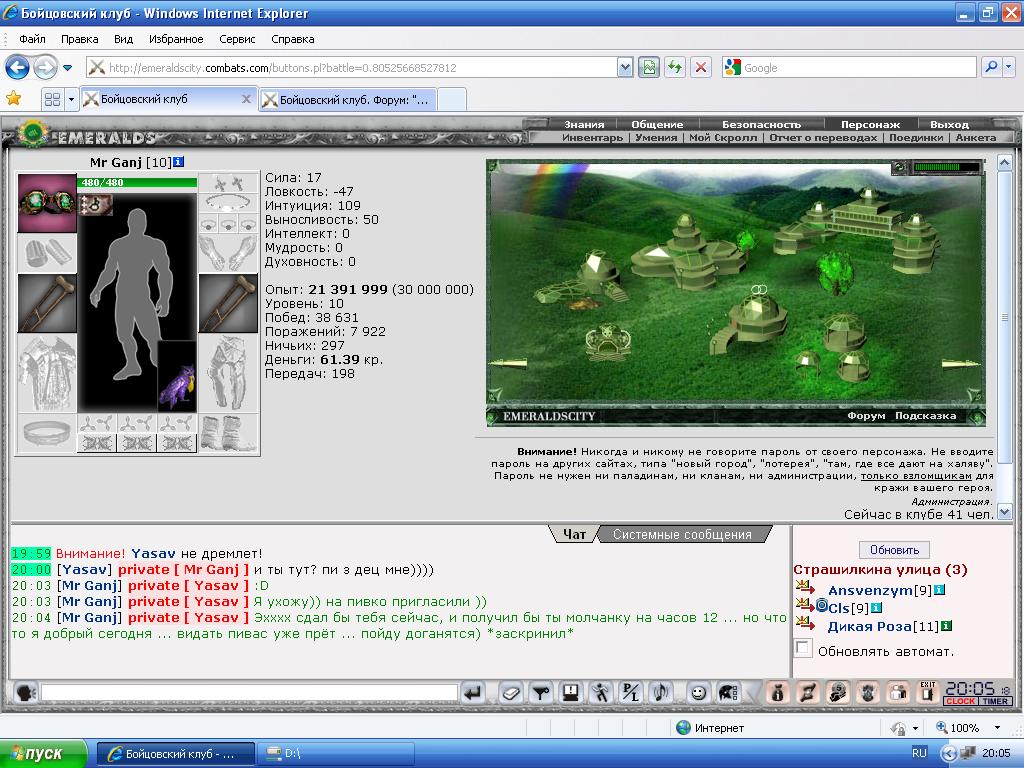Click the EXIT door icon

click(x=927, y=692)
